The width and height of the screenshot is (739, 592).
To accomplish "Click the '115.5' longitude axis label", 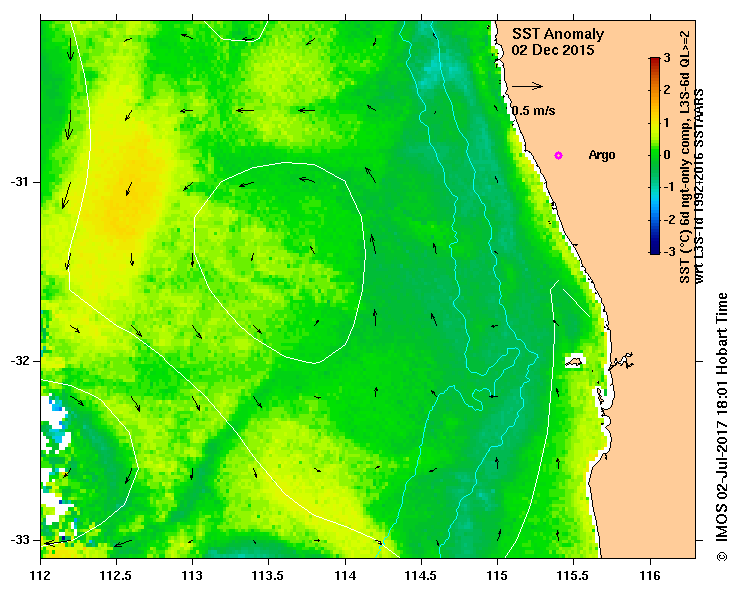I will pyautogui.click(x=574, y=576).
